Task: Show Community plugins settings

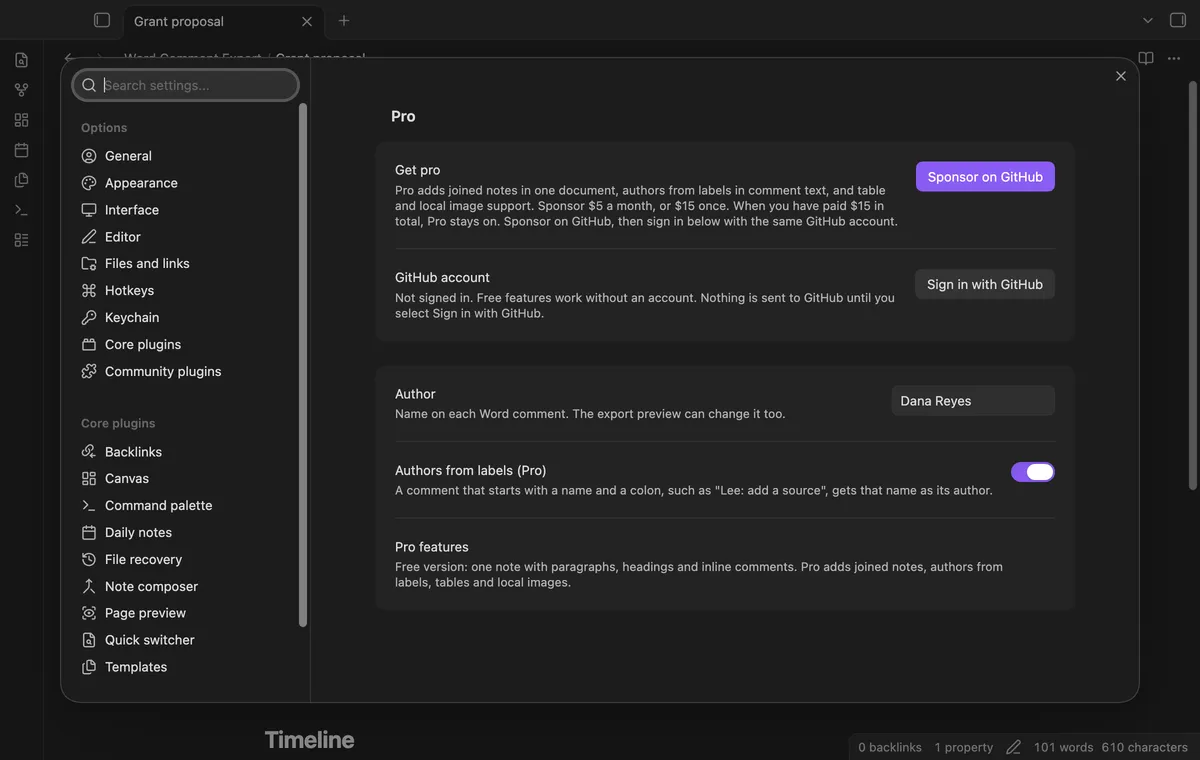Action: [186, 371]
